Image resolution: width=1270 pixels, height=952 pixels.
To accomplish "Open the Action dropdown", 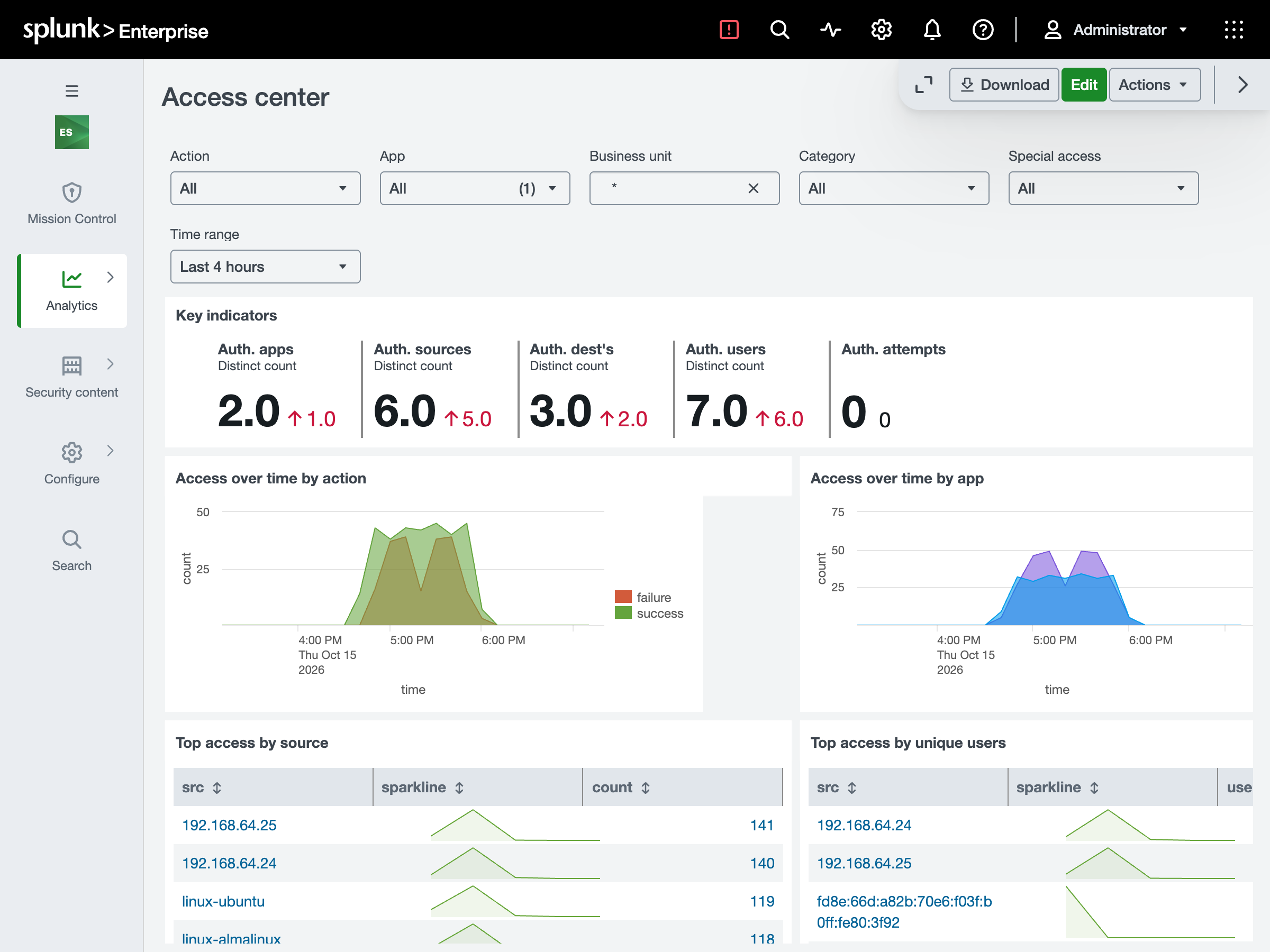I will pos(265,188).
